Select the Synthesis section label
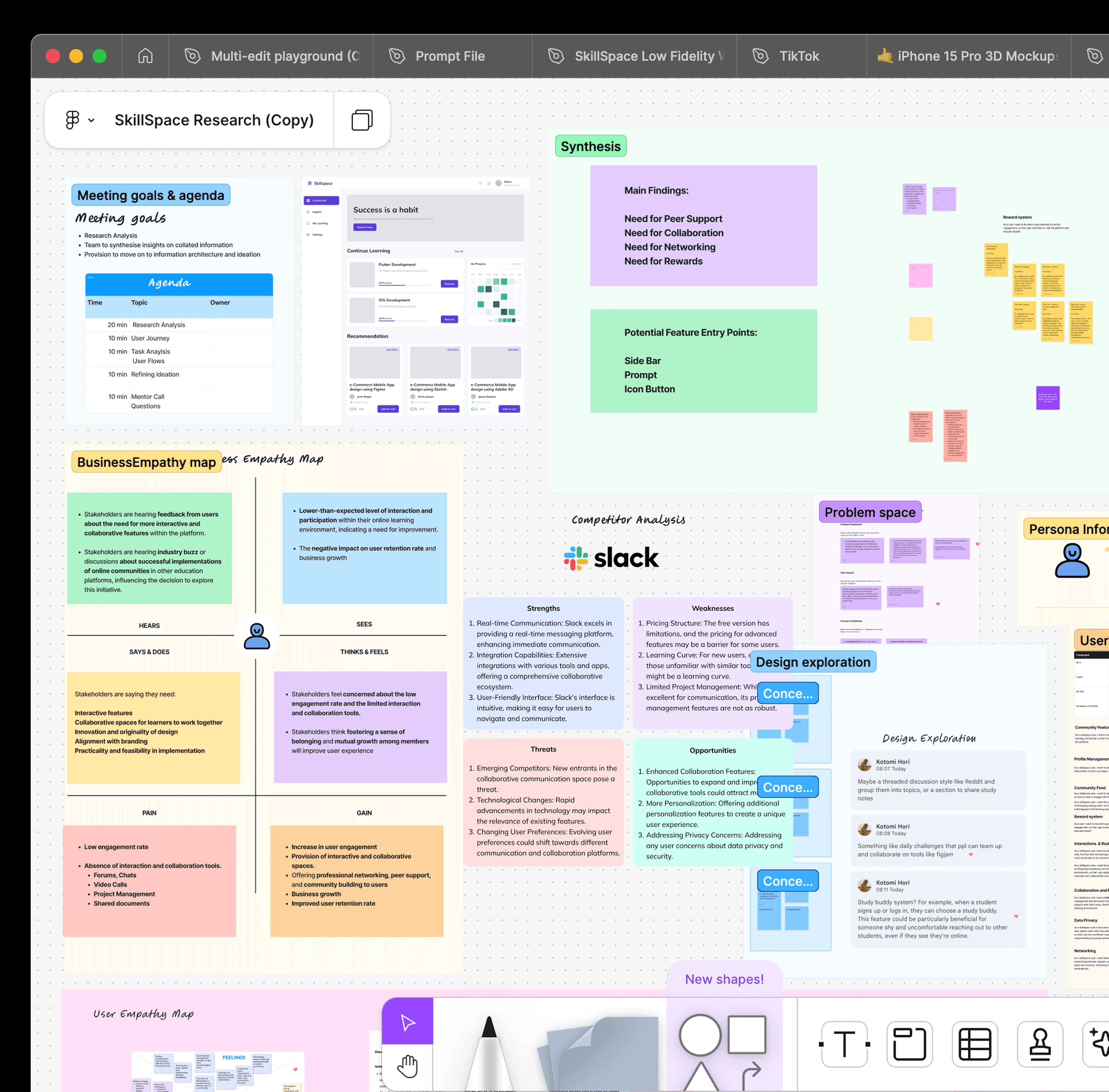The height and width of the screenshot is (1092, 1109). point(590,146)
